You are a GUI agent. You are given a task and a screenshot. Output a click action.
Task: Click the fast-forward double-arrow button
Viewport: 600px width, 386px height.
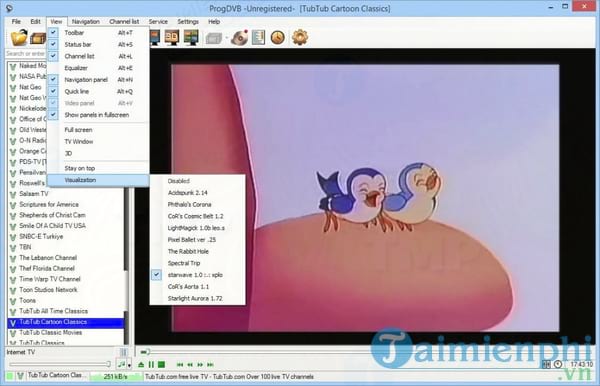200,365
